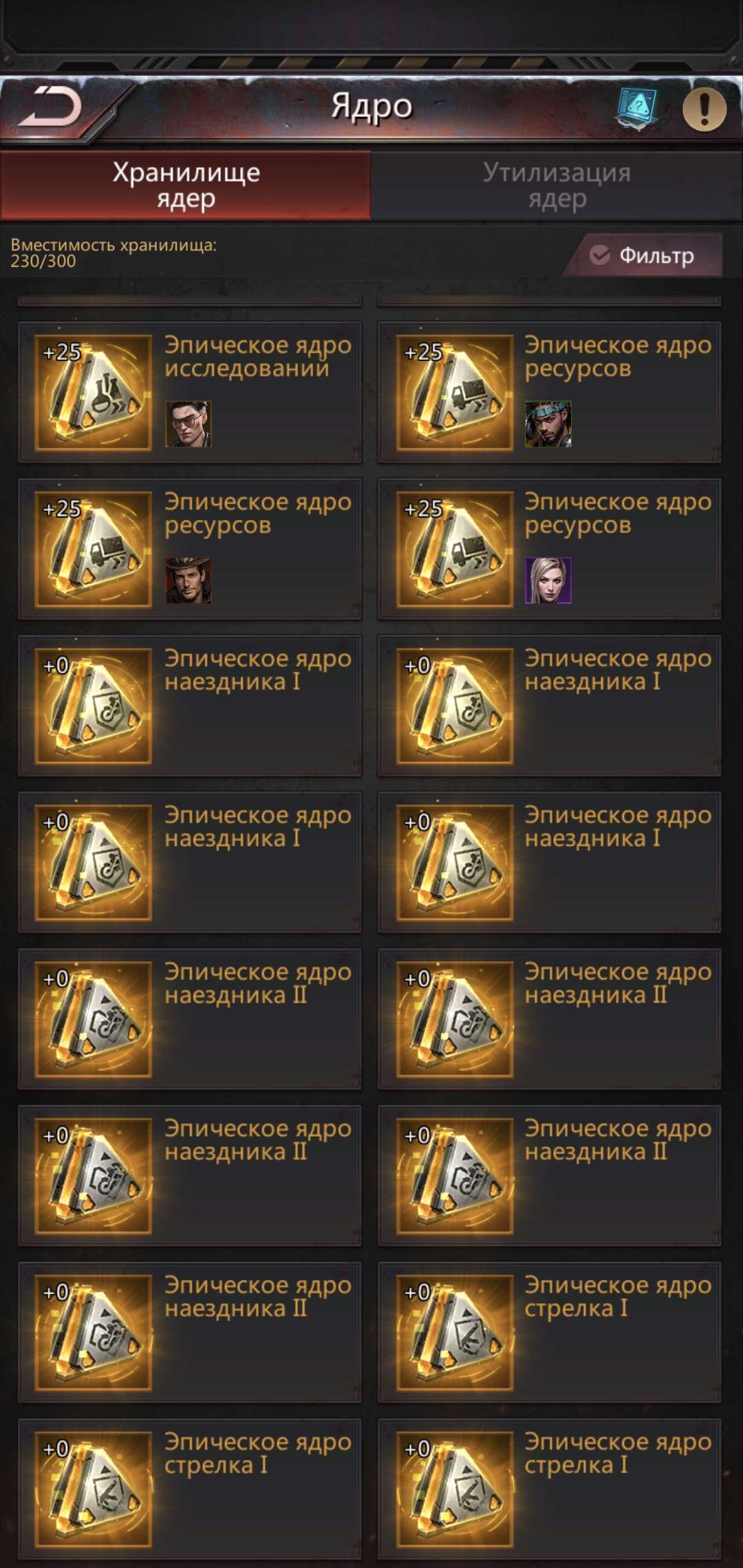Open resource core card with blonde hero
This screenshot has width=743, height=1568.
point(549,549)
